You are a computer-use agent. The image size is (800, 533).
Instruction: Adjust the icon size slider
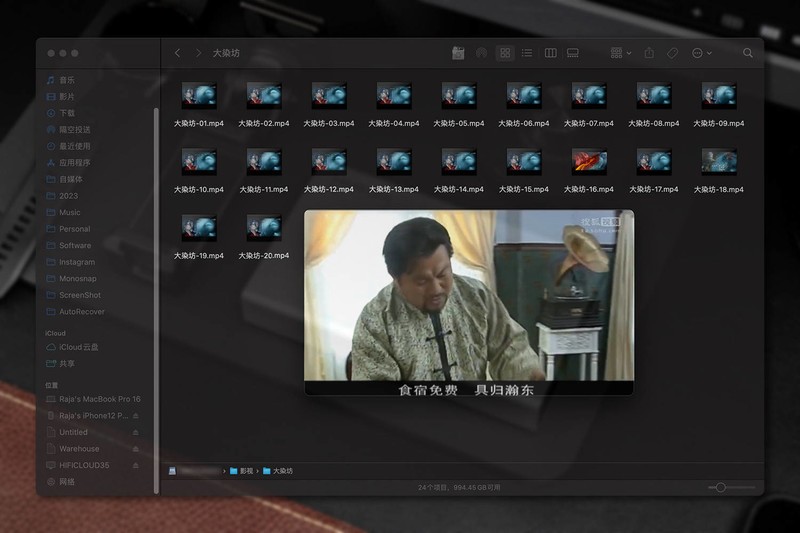(720, 487)
